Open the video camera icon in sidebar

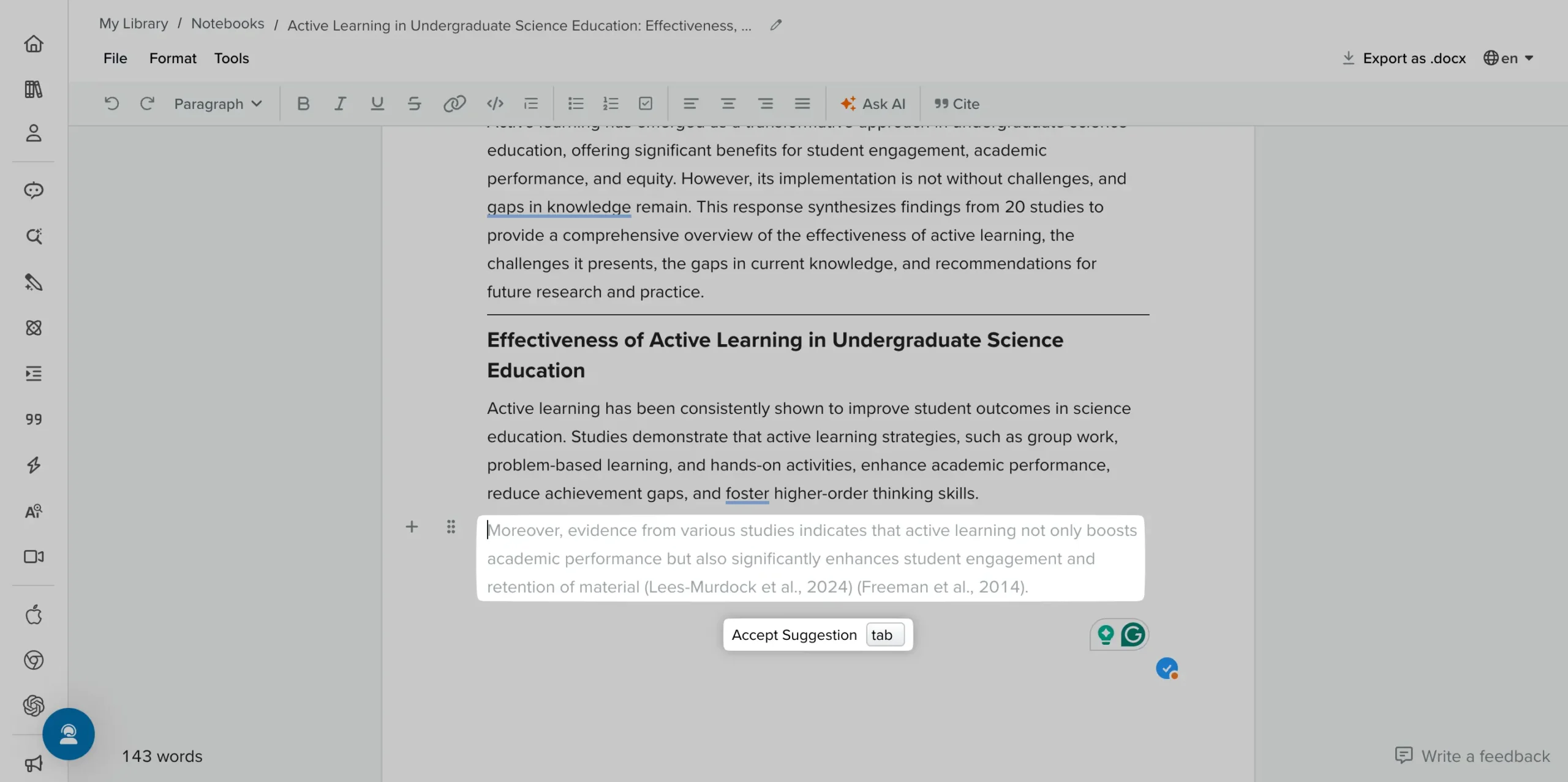tap(34, 557)
